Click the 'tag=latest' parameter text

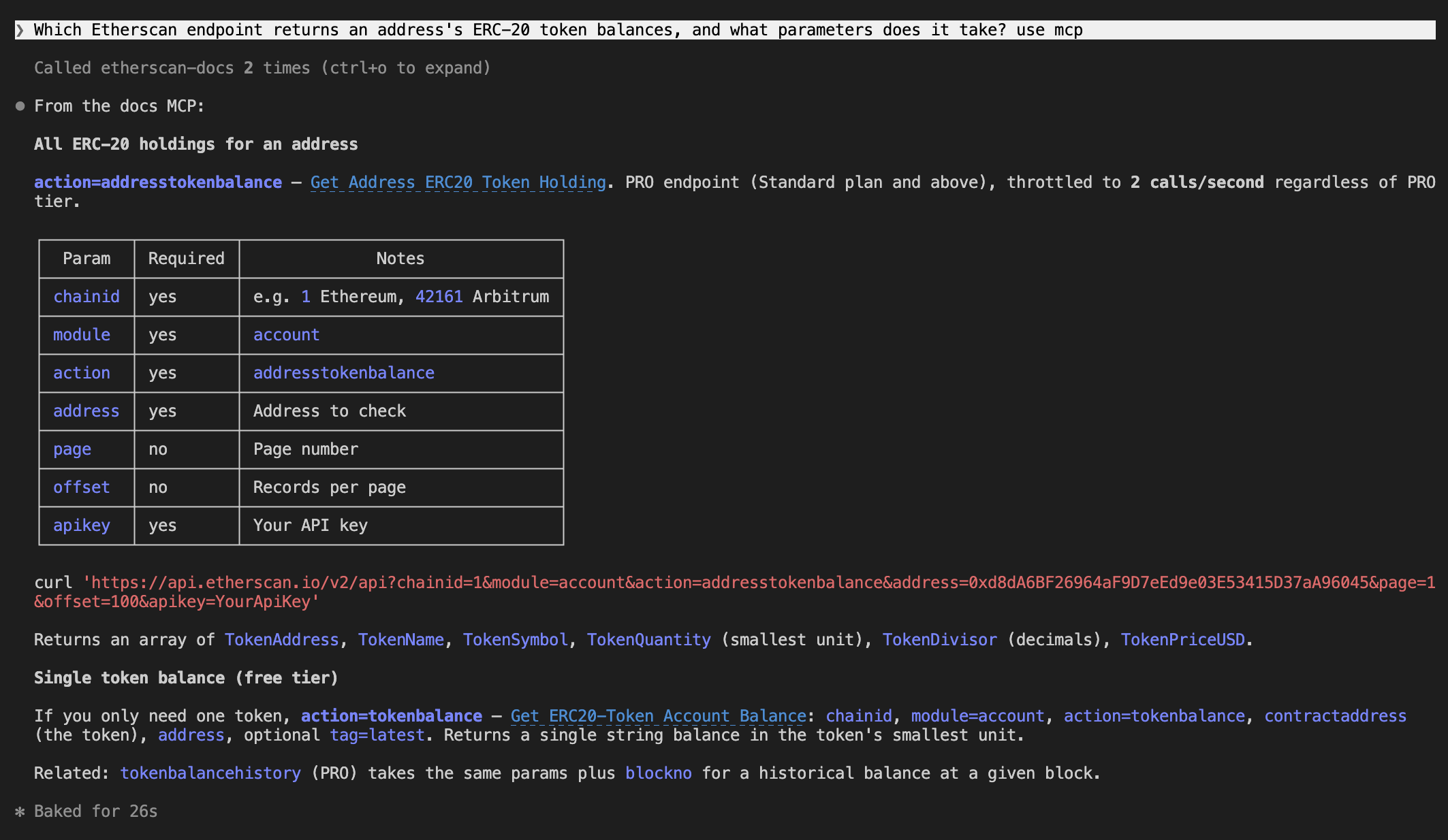(x=377, y=735)
